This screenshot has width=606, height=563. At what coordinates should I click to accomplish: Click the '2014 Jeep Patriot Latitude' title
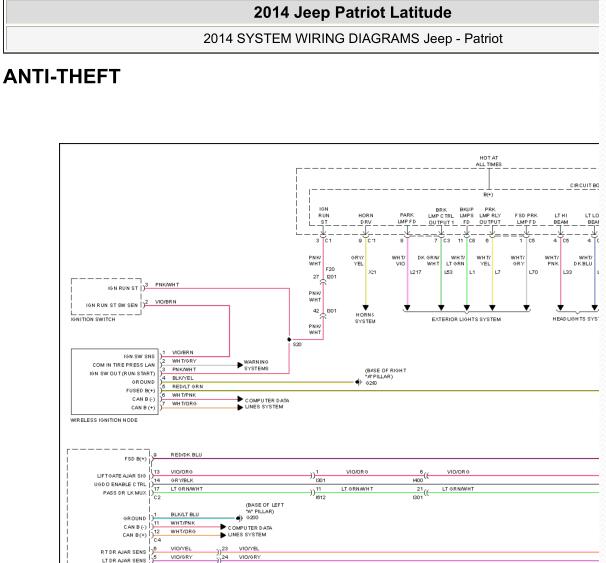point(352,13)
